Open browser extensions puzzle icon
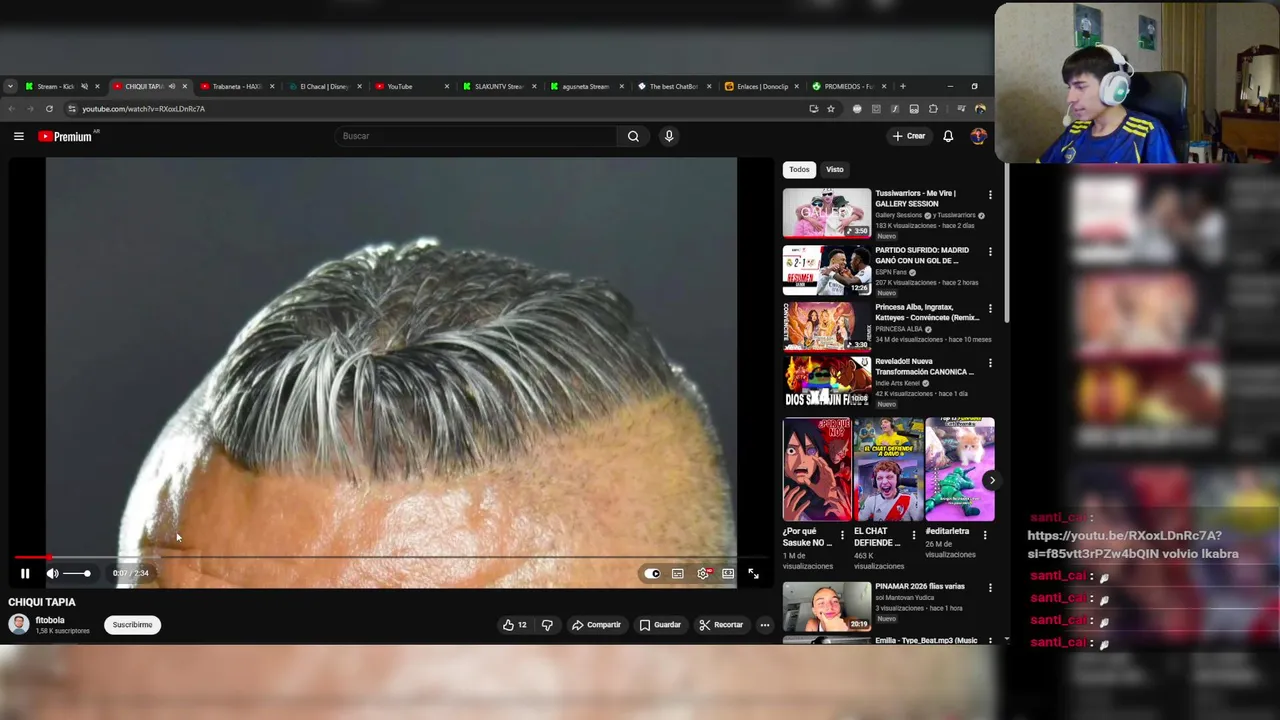This screenshot has height=720, width=1280. [933, 108]
